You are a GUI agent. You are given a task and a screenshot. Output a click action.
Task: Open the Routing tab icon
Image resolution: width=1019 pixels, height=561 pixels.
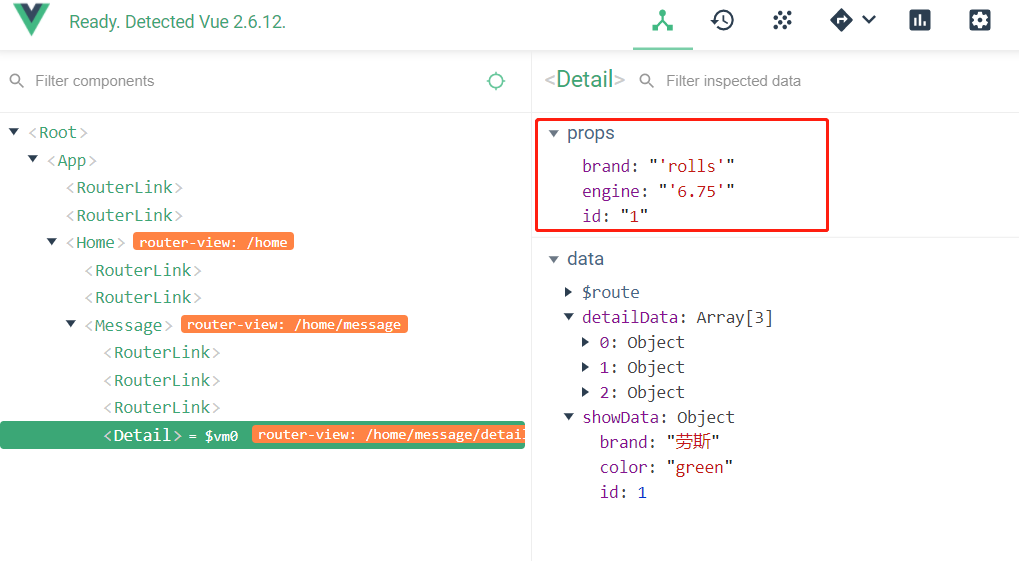(841, 20)
